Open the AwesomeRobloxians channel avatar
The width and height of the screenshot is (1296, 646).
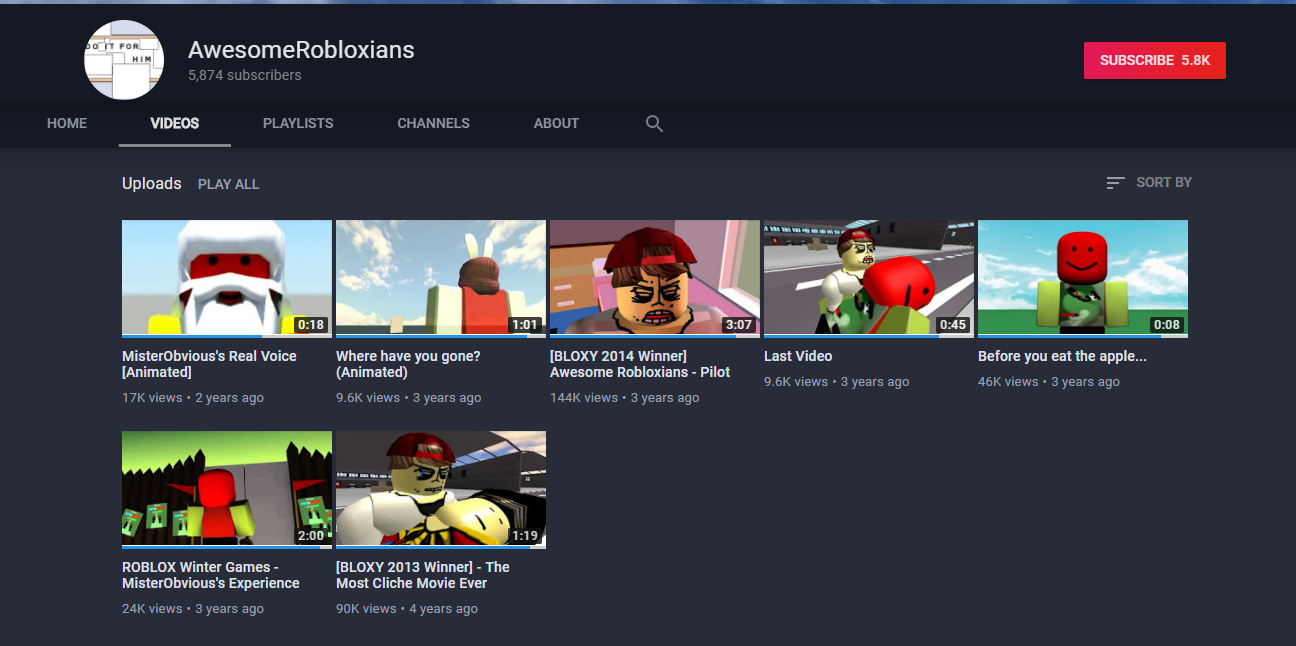coord(123,60)
